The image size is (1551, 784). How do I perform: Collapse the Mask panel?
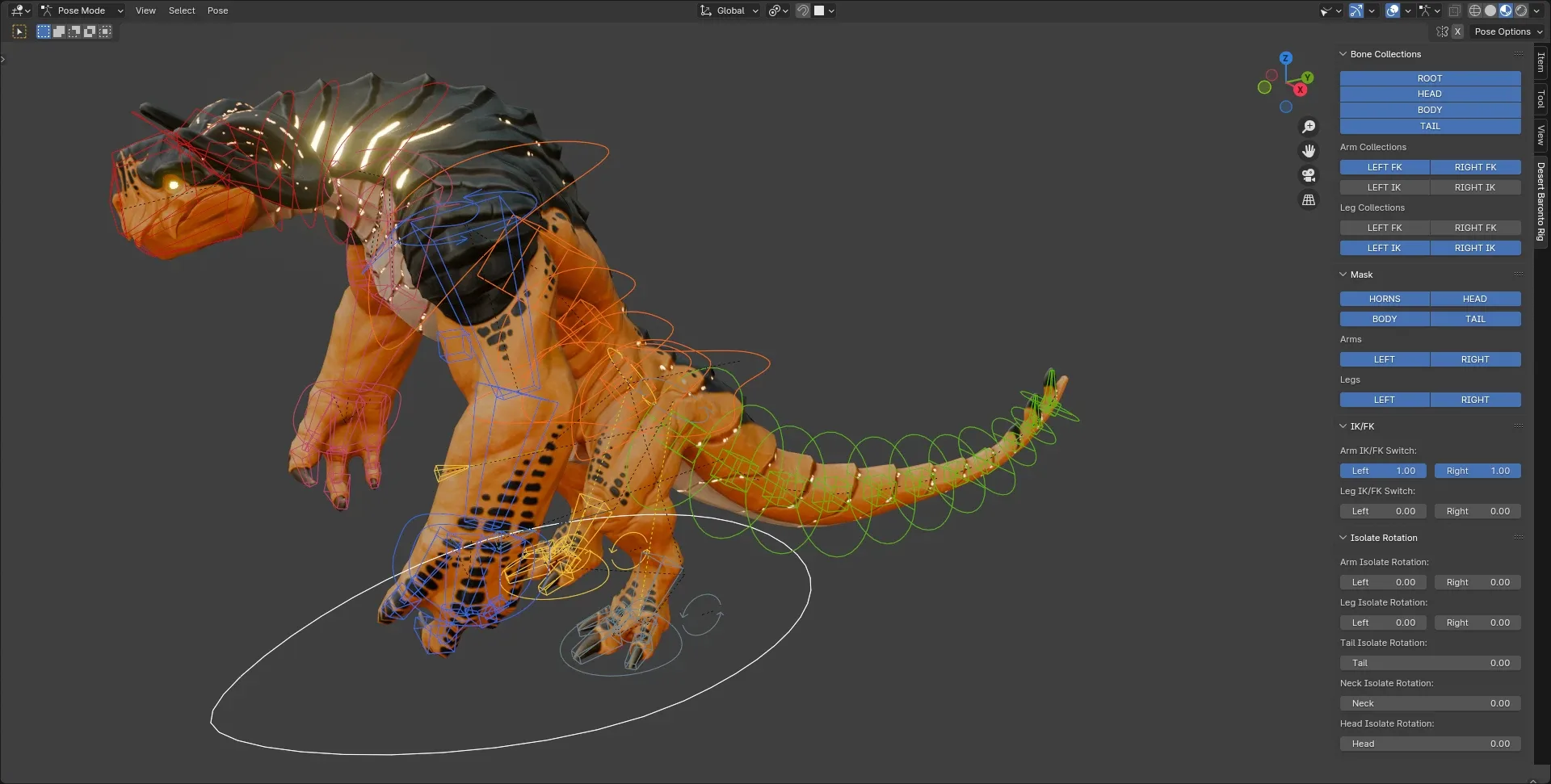click(1343, 275)
